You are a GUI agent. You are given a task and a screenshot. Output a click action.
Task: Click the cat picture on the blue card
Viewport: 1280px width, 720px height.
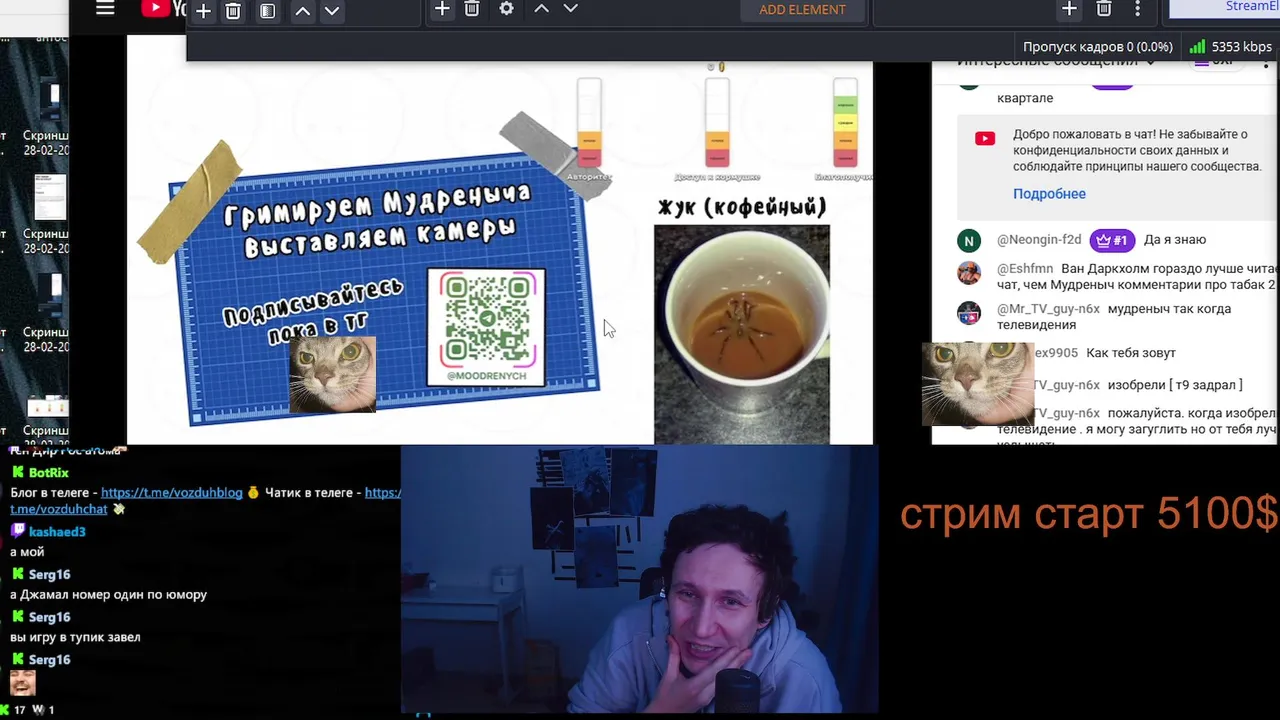[x=333, y=374]
